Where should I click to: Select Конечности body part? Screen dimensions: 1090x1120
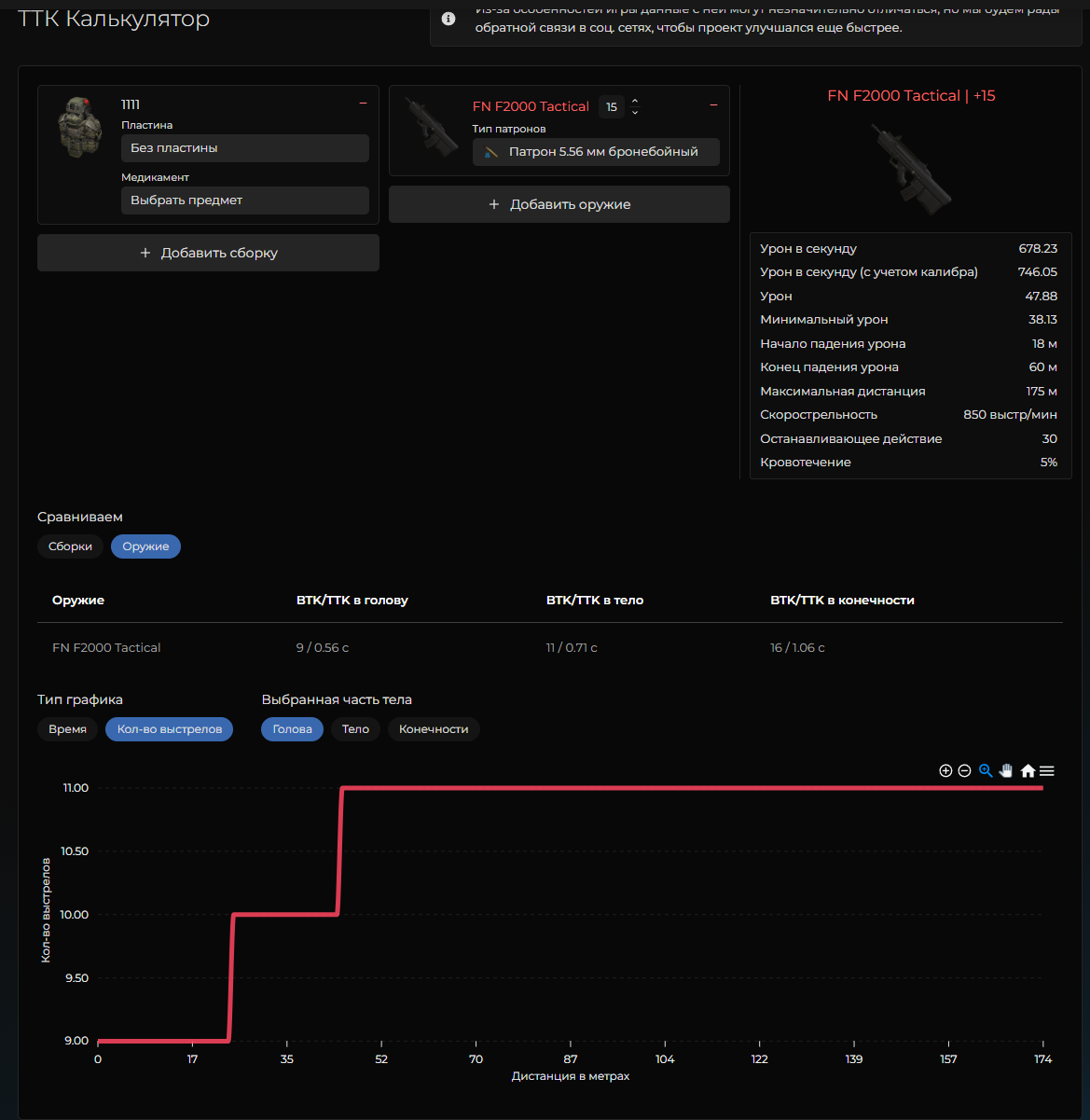coord(434,729)
